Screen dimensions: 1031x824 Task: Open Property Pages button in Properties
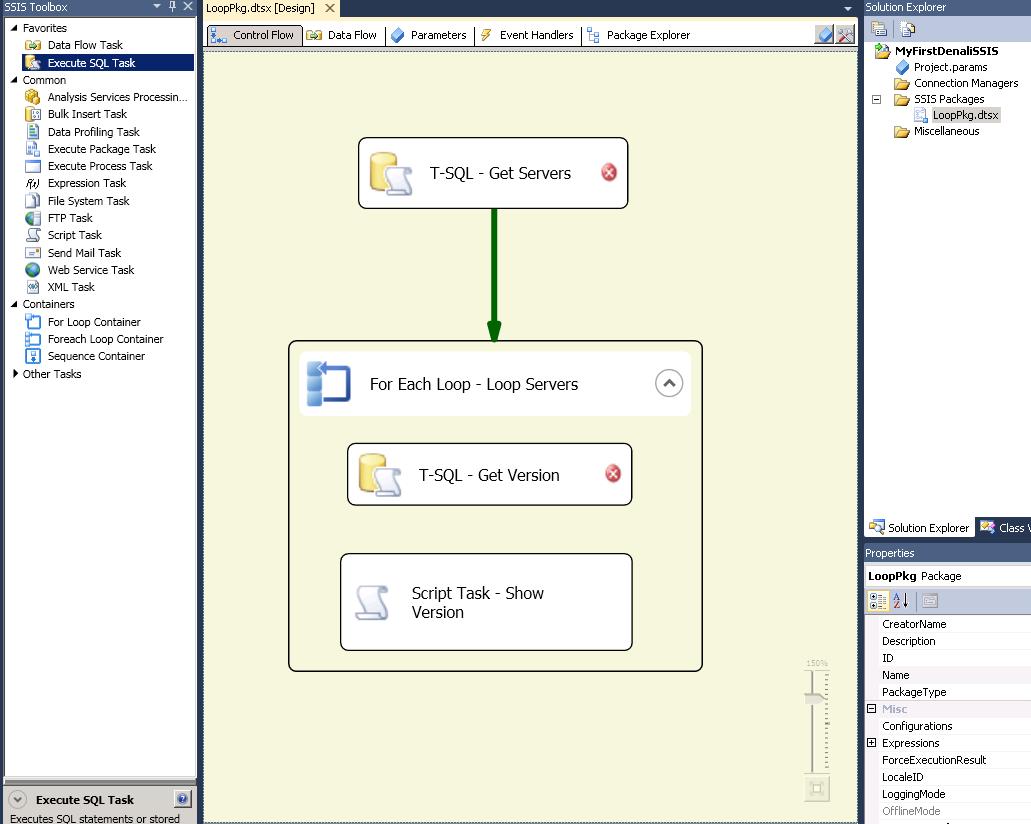click(930, 600)
